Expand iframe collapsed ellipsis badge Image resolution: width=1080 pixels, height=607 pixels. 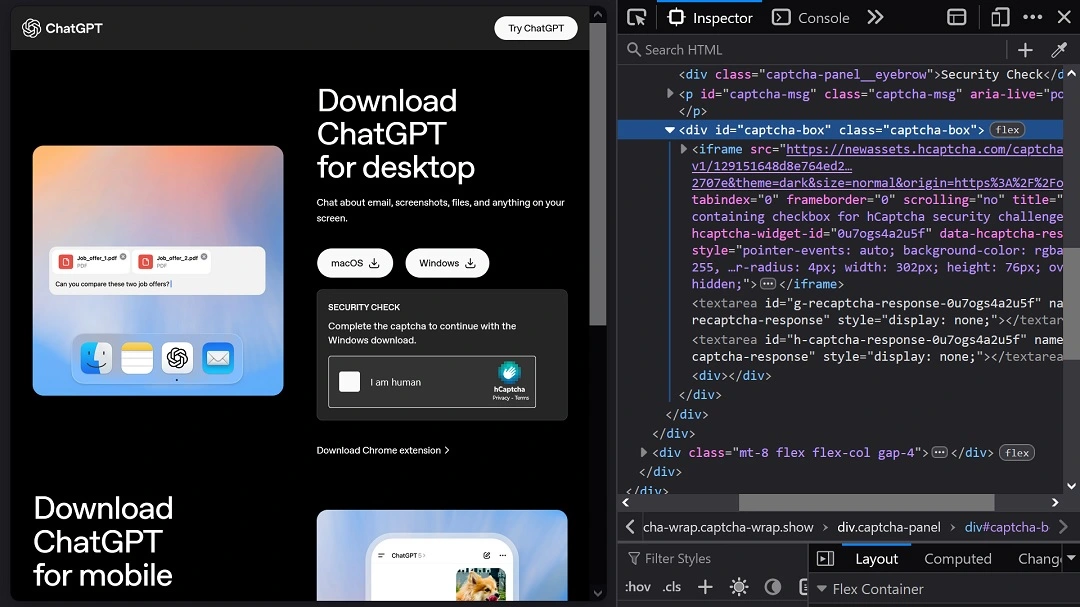pyautogui.click(x=767, y=284)
